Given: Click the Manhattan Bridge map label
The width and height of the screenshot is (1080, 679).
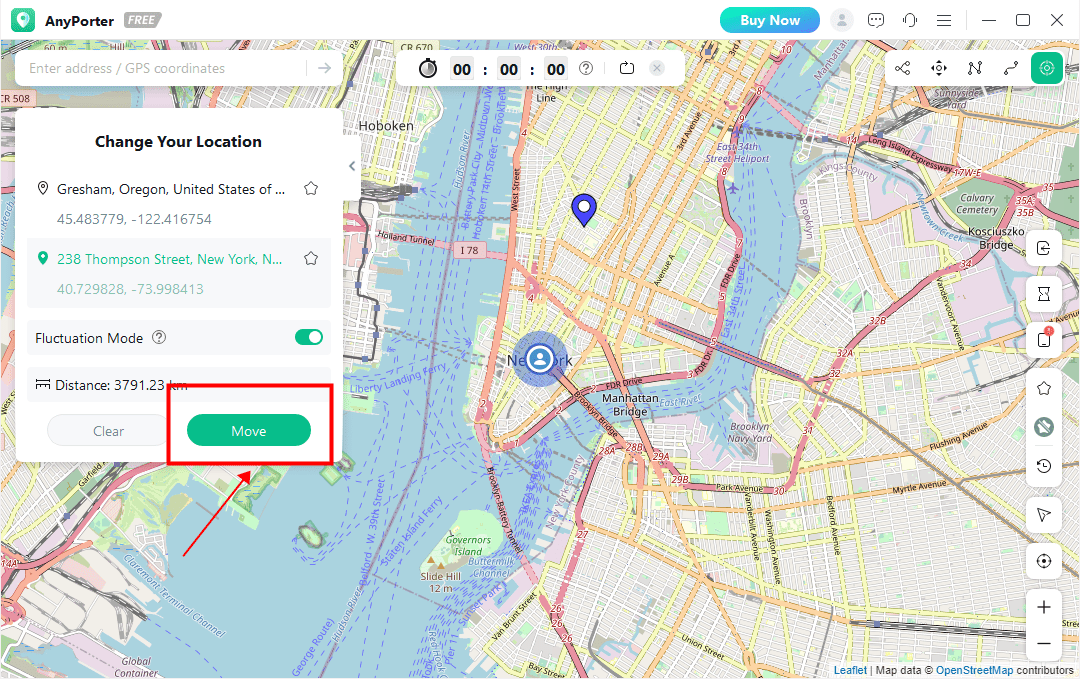Looking at the screenshot, I should (630, 405).
